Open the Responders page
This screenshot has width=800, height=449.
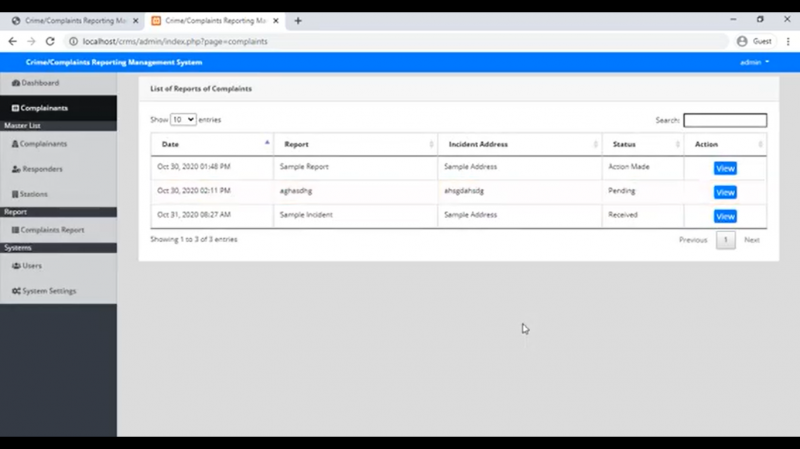(58, 169)
